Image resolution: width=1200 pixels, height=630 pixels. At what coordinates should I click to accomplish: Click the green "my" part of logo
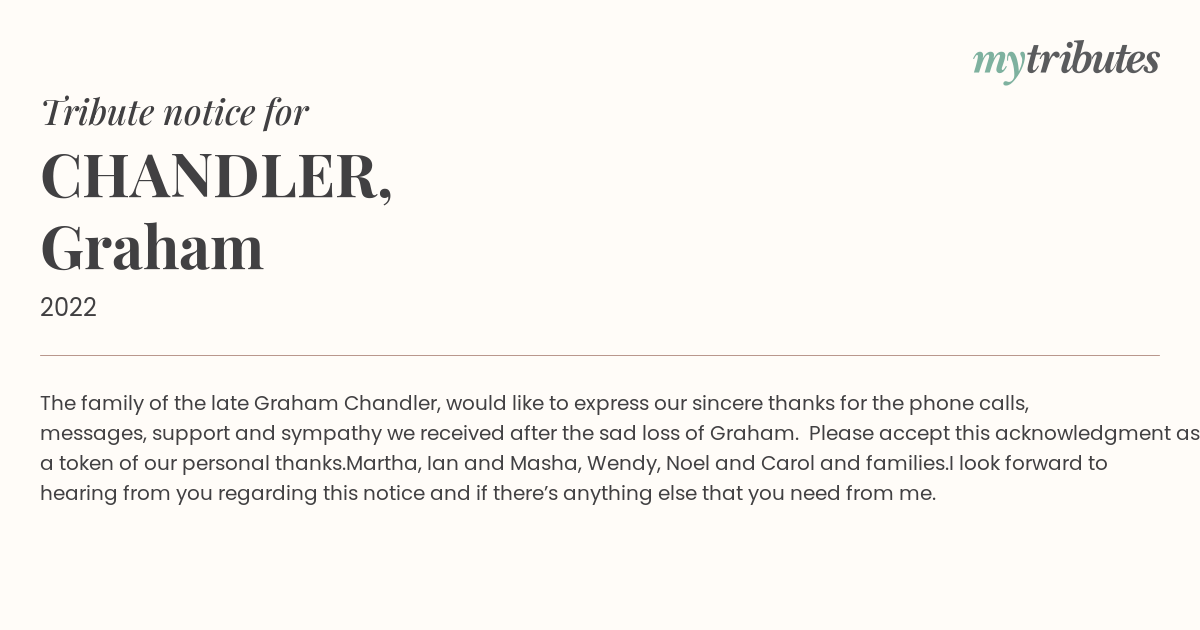click(998, 64)
